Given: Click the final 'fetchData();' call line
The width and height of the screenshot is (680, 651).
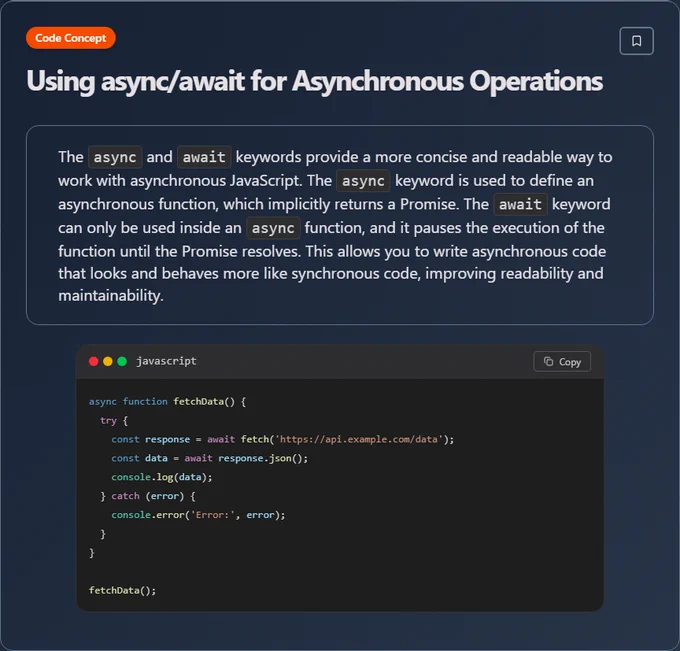Looking at the screenshot, I should pyautogui.click(x=122, y=590).
